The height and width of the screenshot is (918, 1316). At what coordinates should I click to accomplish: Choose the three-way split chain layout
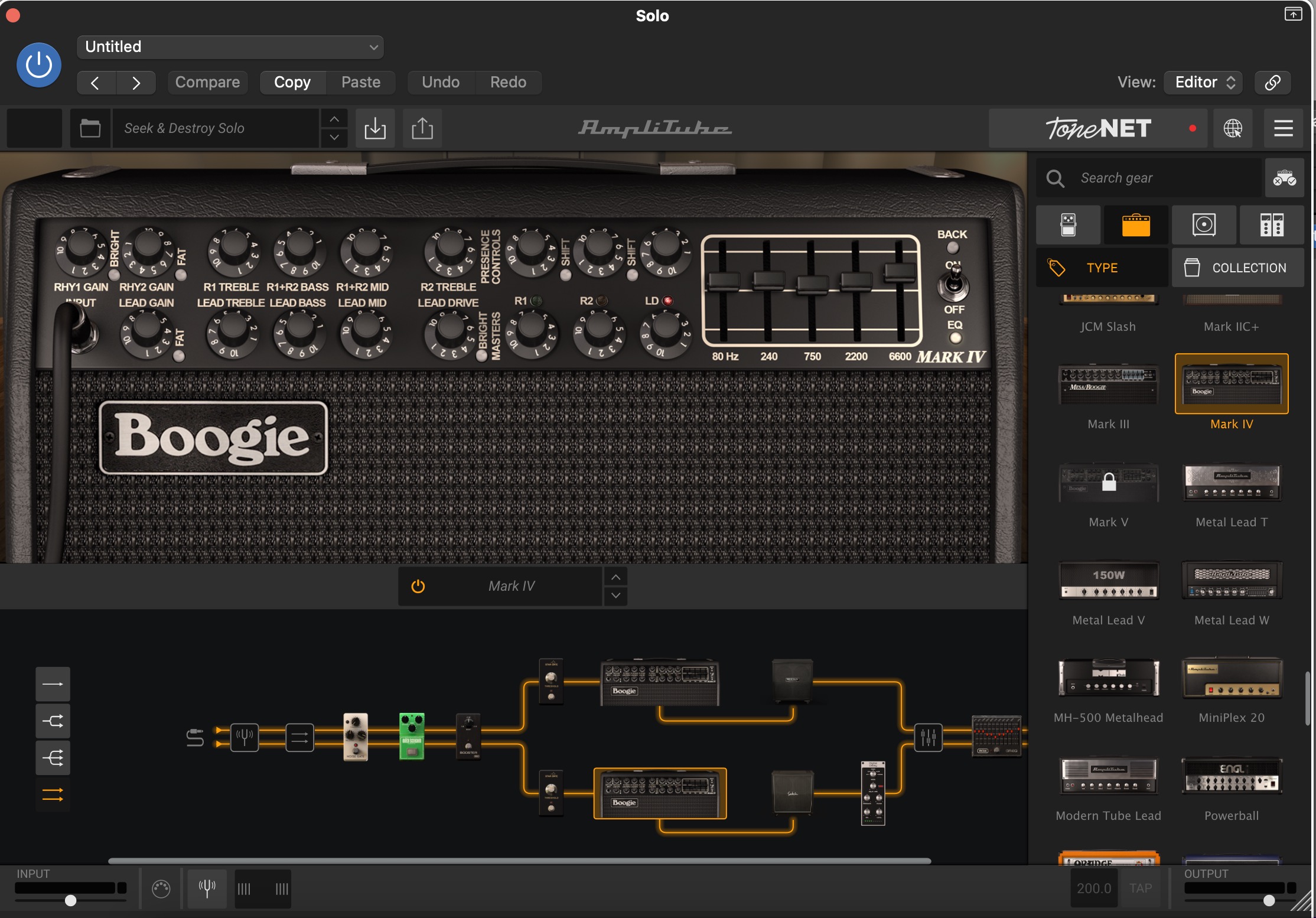pos(53,758)
